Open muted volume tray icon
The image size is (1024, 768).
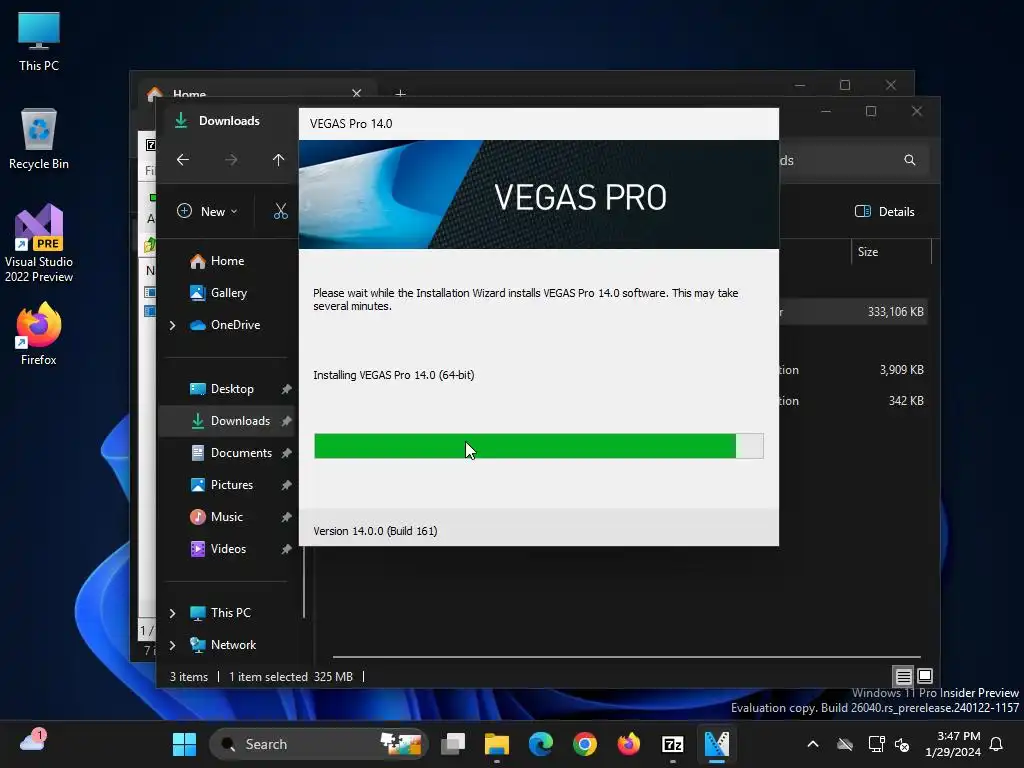coord(903,744)
